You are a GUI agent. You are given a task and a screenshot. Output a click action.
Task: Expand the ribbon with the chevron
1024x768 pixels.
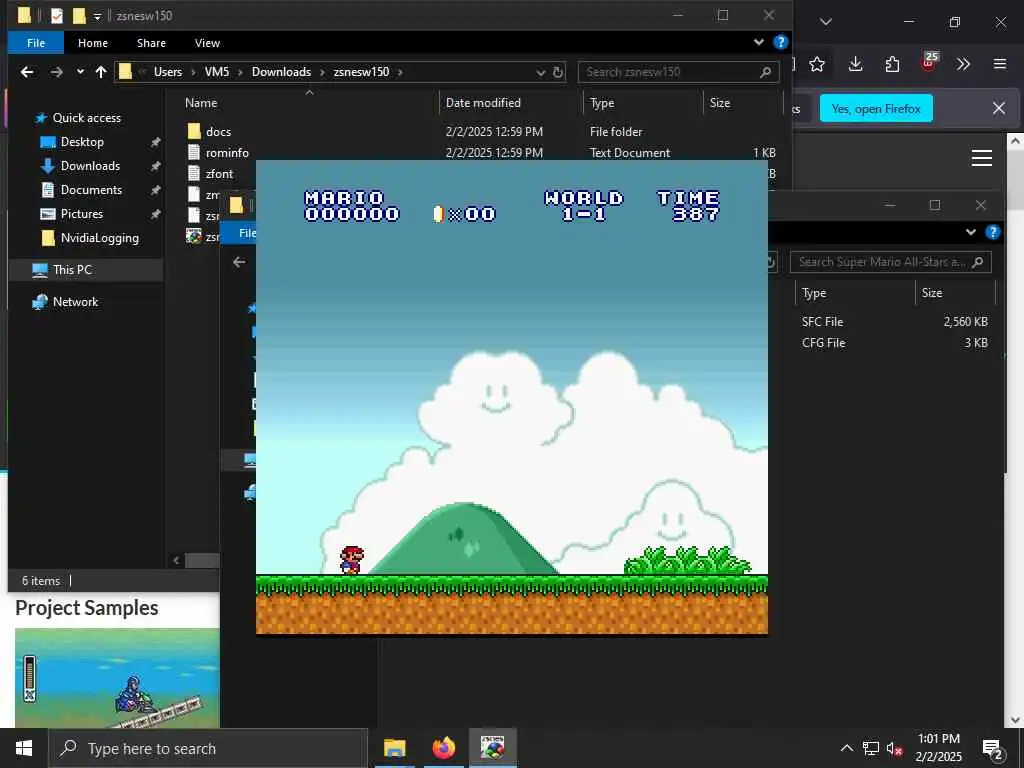pyautogui.click(x=759, y=42)
